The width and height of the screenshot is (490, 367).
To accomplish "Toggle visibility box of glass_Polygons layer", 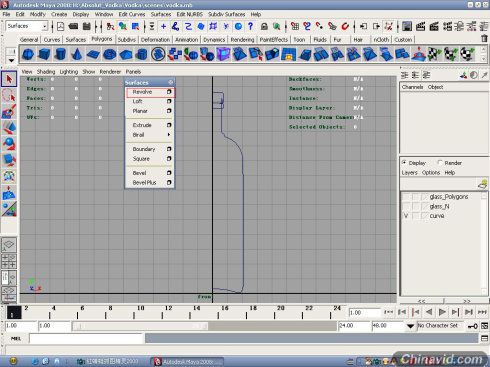I will pos(406,197).
